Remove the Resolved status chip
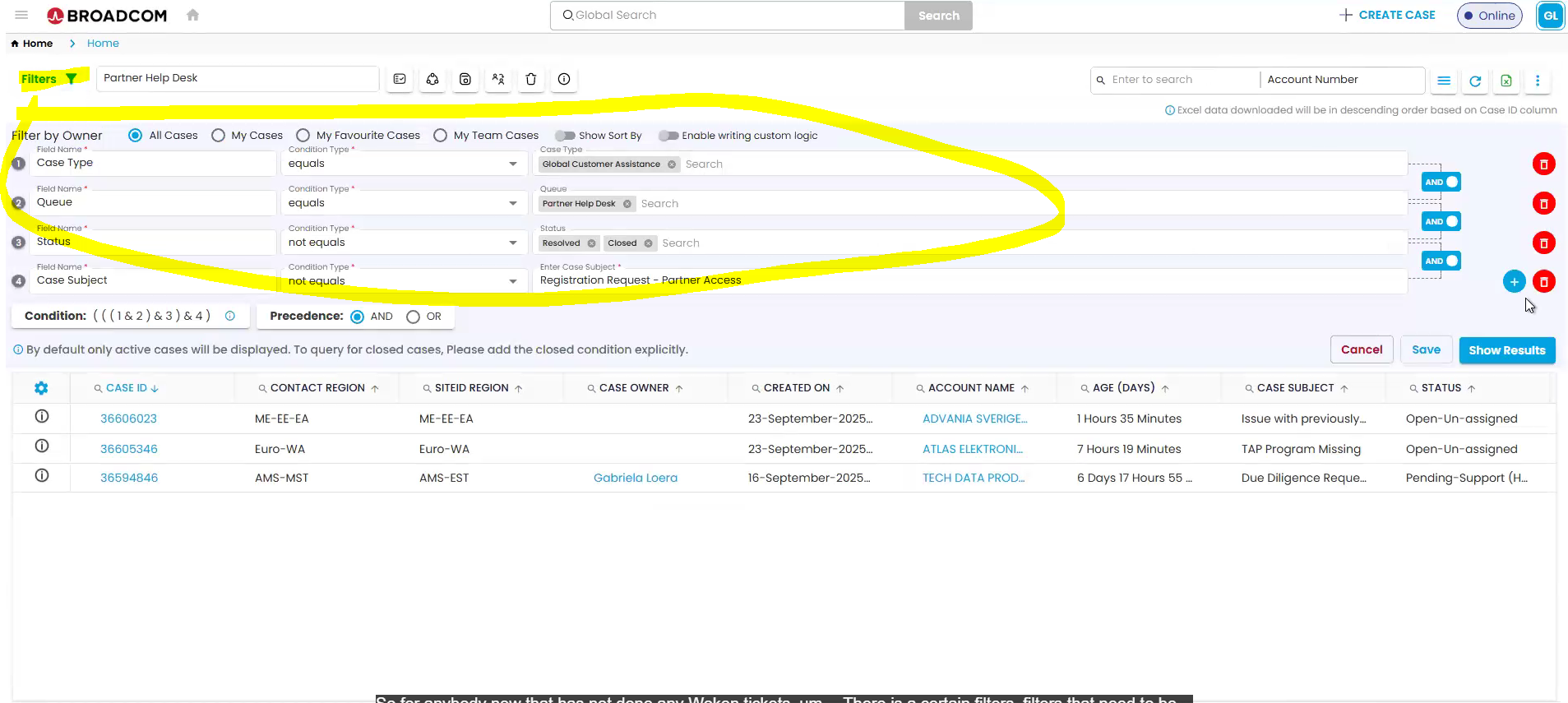The image size is (1568, 703). (592, 243)
